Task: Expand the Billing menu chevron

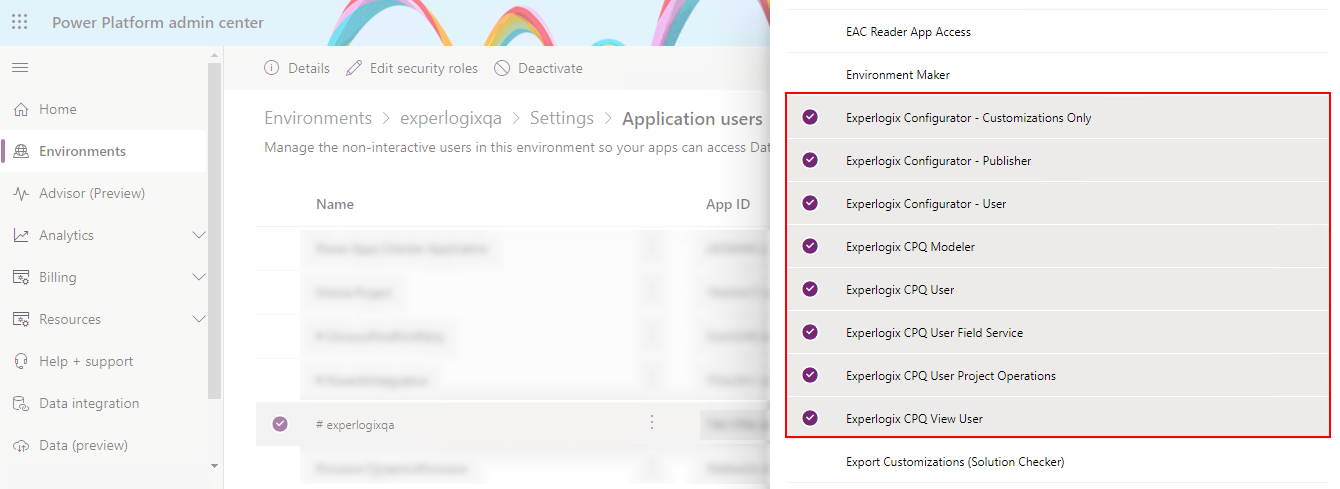Action: 198,277
